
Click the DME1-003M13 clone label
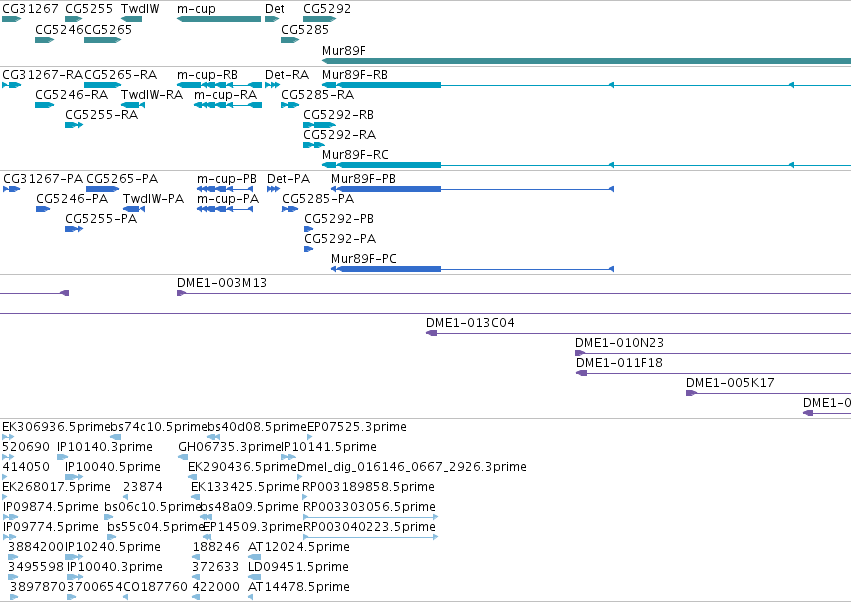222,283
